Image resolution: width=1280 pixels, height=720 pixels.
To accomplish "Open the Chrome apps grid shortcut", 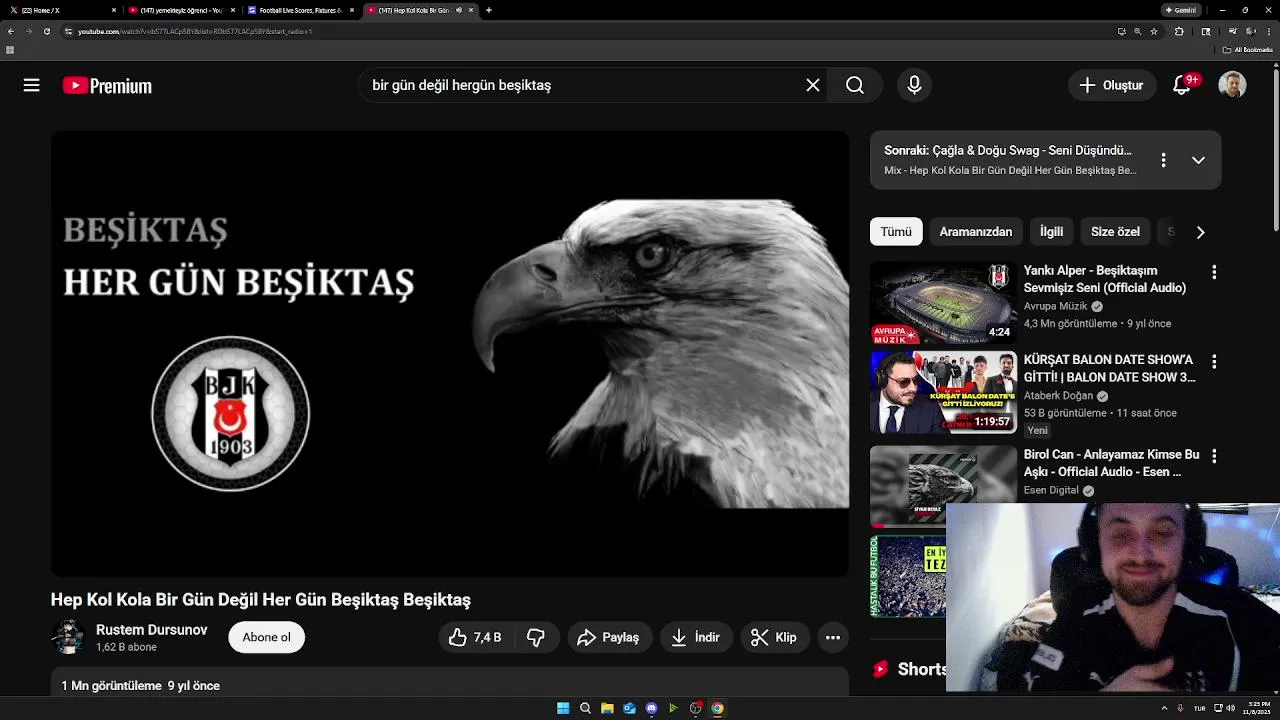I will (x=10, y=49).
